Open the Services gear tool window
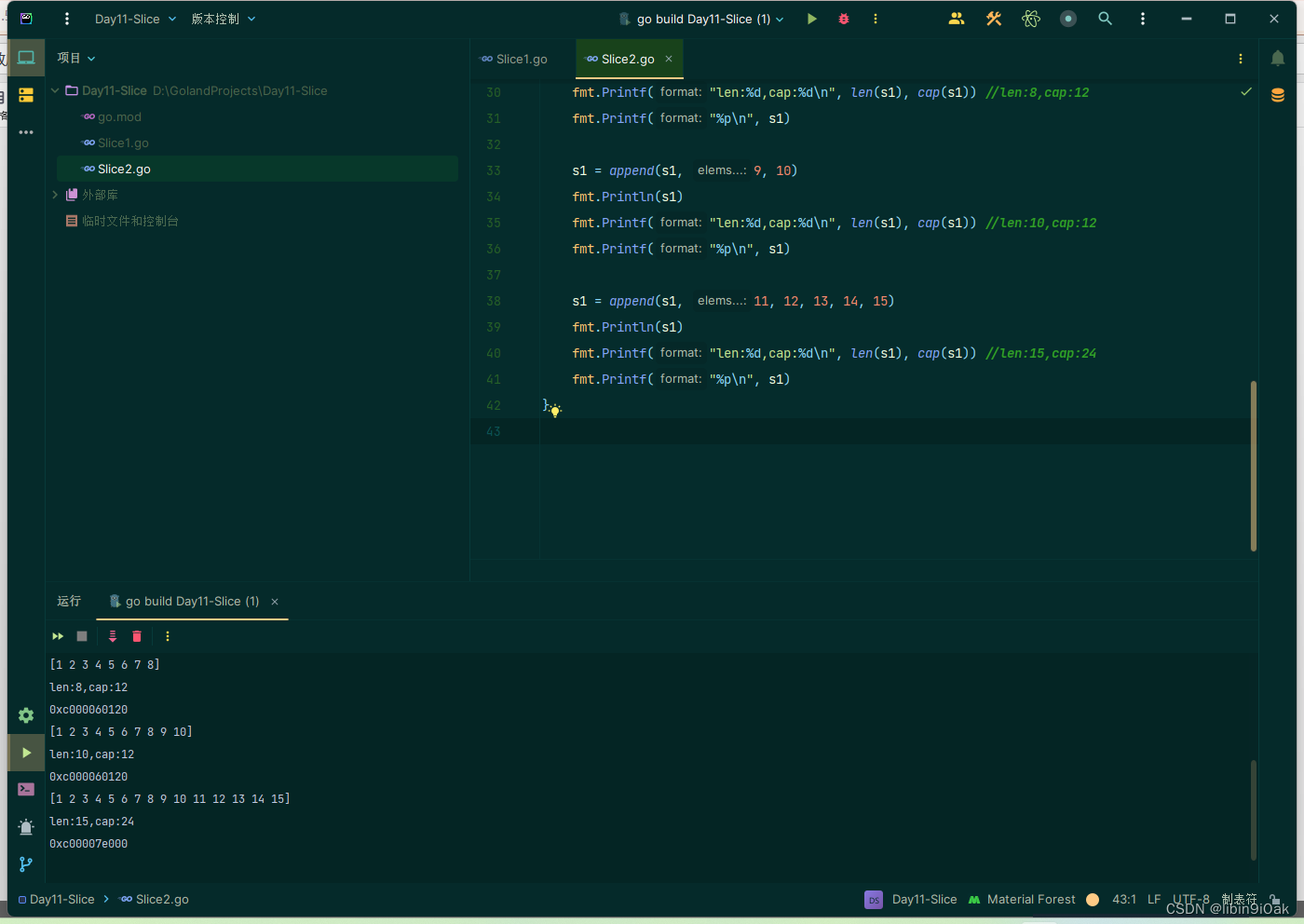The width and height of the screenshot is (1304, 924). point(26,715)
